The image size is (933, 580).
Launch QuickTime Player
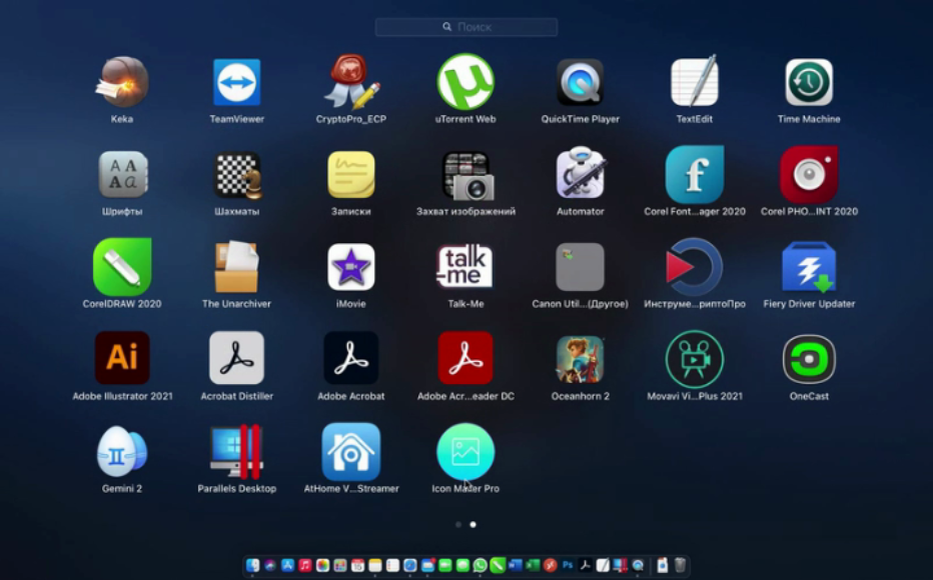click(581, 85)
